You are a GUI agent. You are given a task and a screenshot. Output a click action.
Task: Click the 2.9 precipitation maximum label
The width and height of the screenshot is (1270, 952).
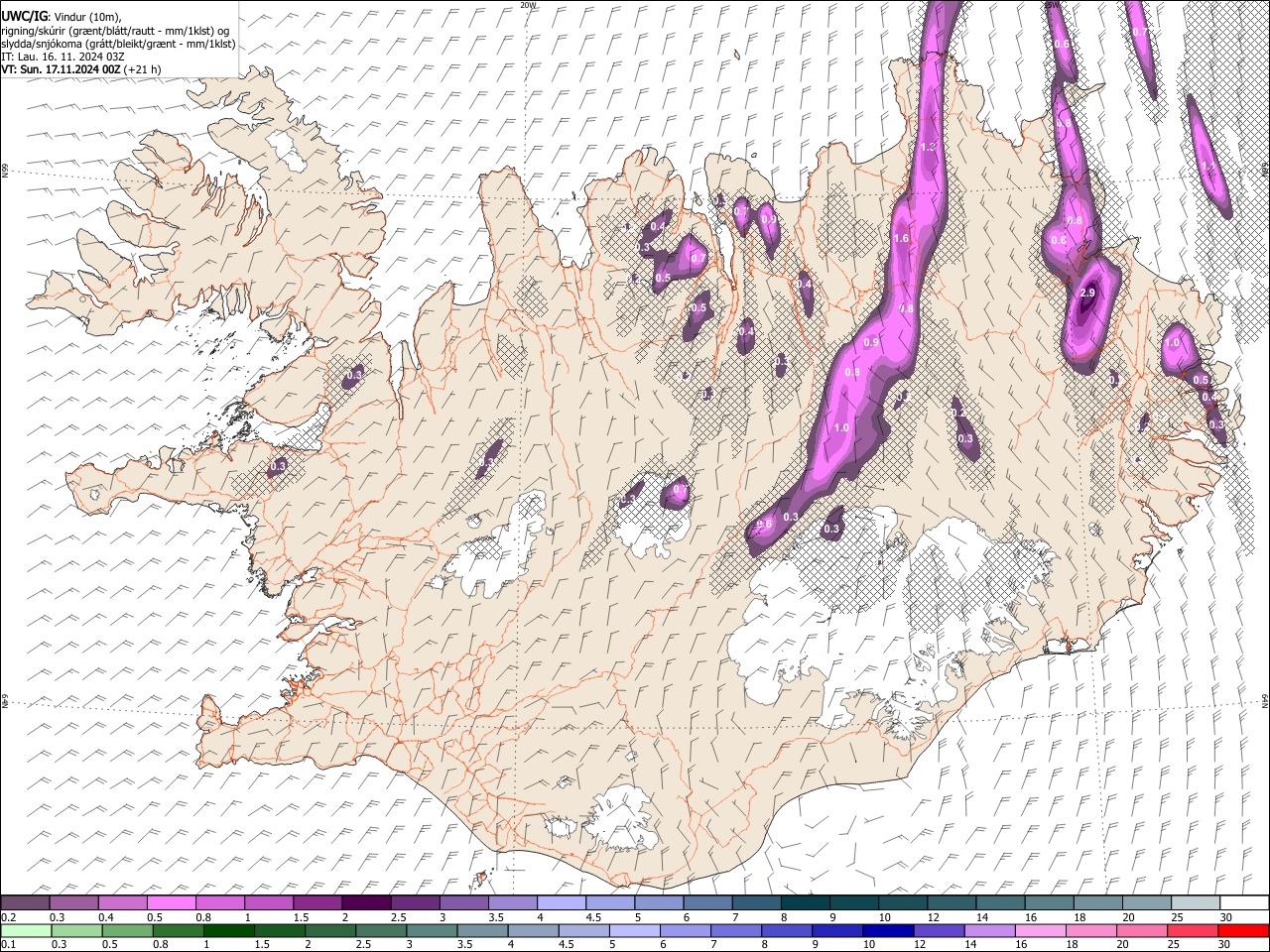point(1086,293)
